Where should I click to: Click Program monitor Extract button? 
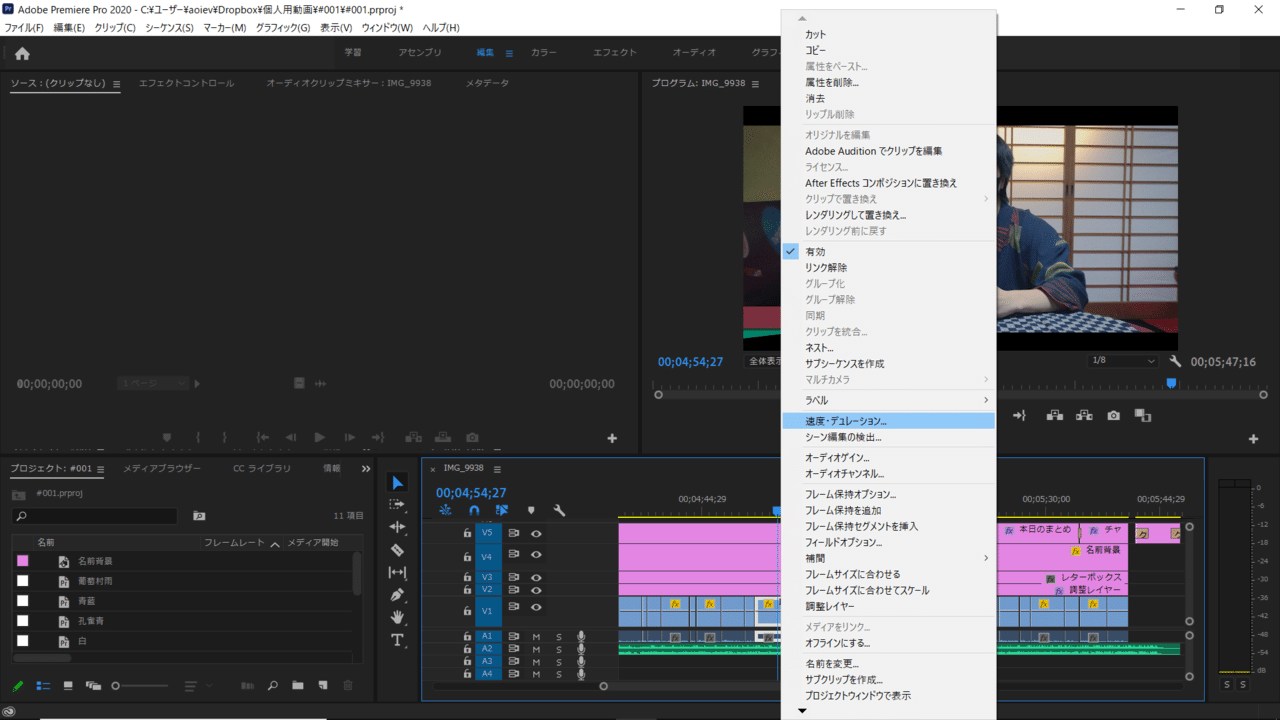click(x=1084, y=415)
